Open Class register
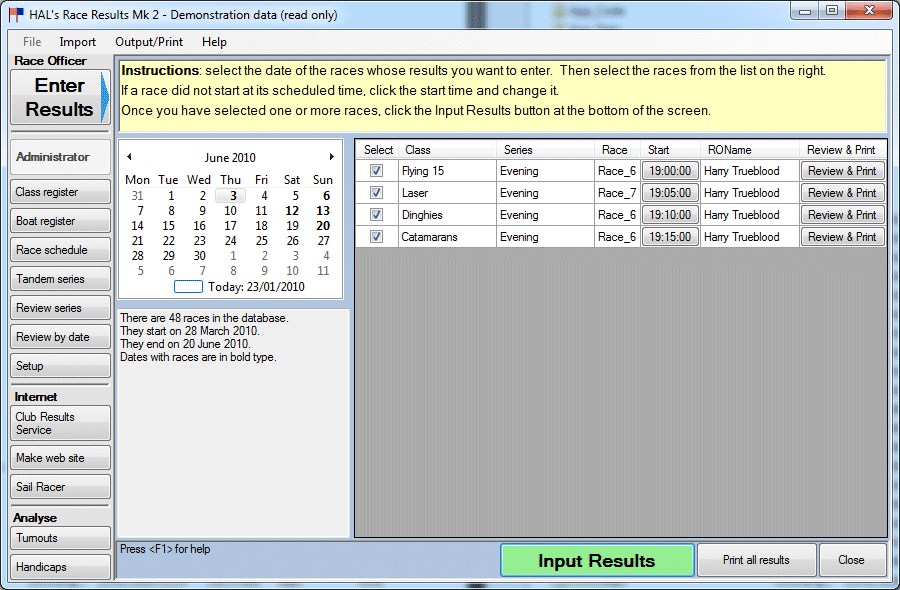The height and width of the screenshot is (590, 900). tap(60, 192)
